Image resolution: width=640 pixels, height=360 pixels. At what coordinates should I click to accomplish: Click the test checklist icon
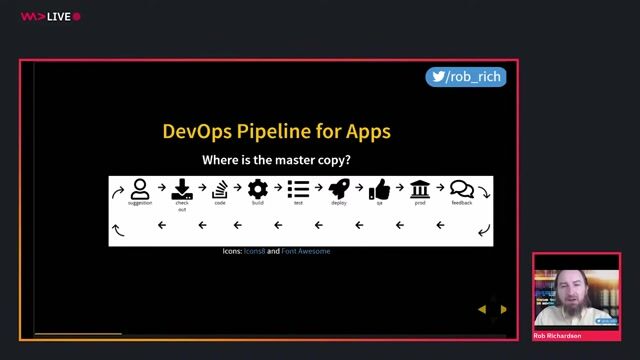point(298,189)
